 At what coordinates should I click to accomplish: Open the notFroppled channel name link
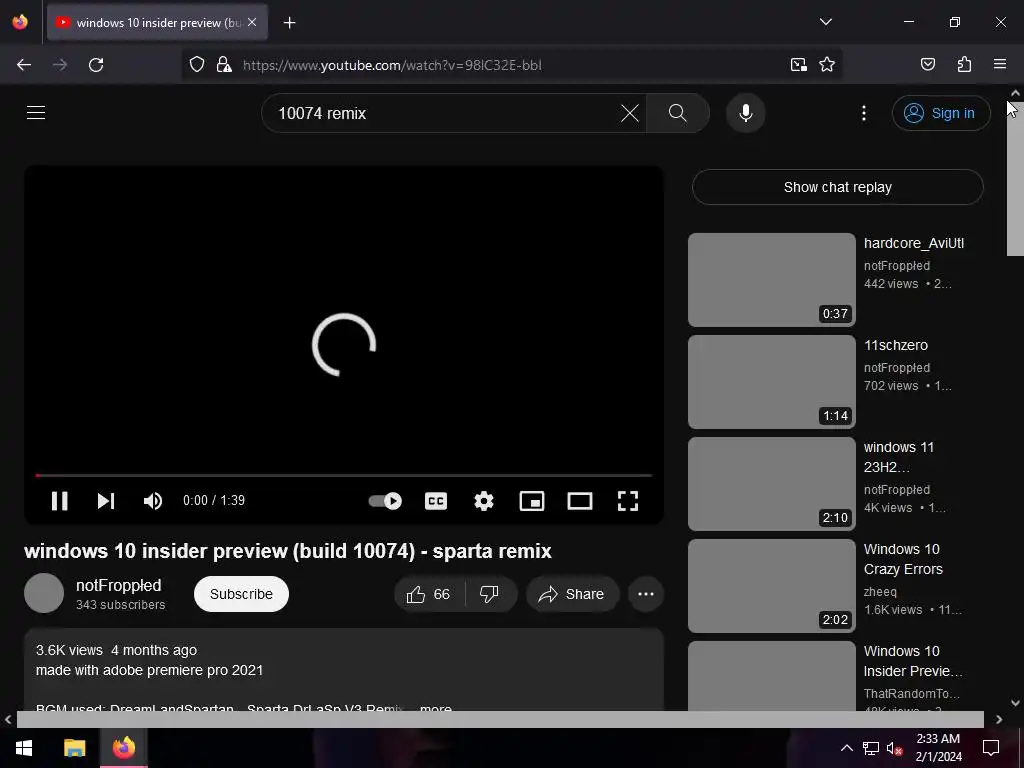(x=118, y=585)
